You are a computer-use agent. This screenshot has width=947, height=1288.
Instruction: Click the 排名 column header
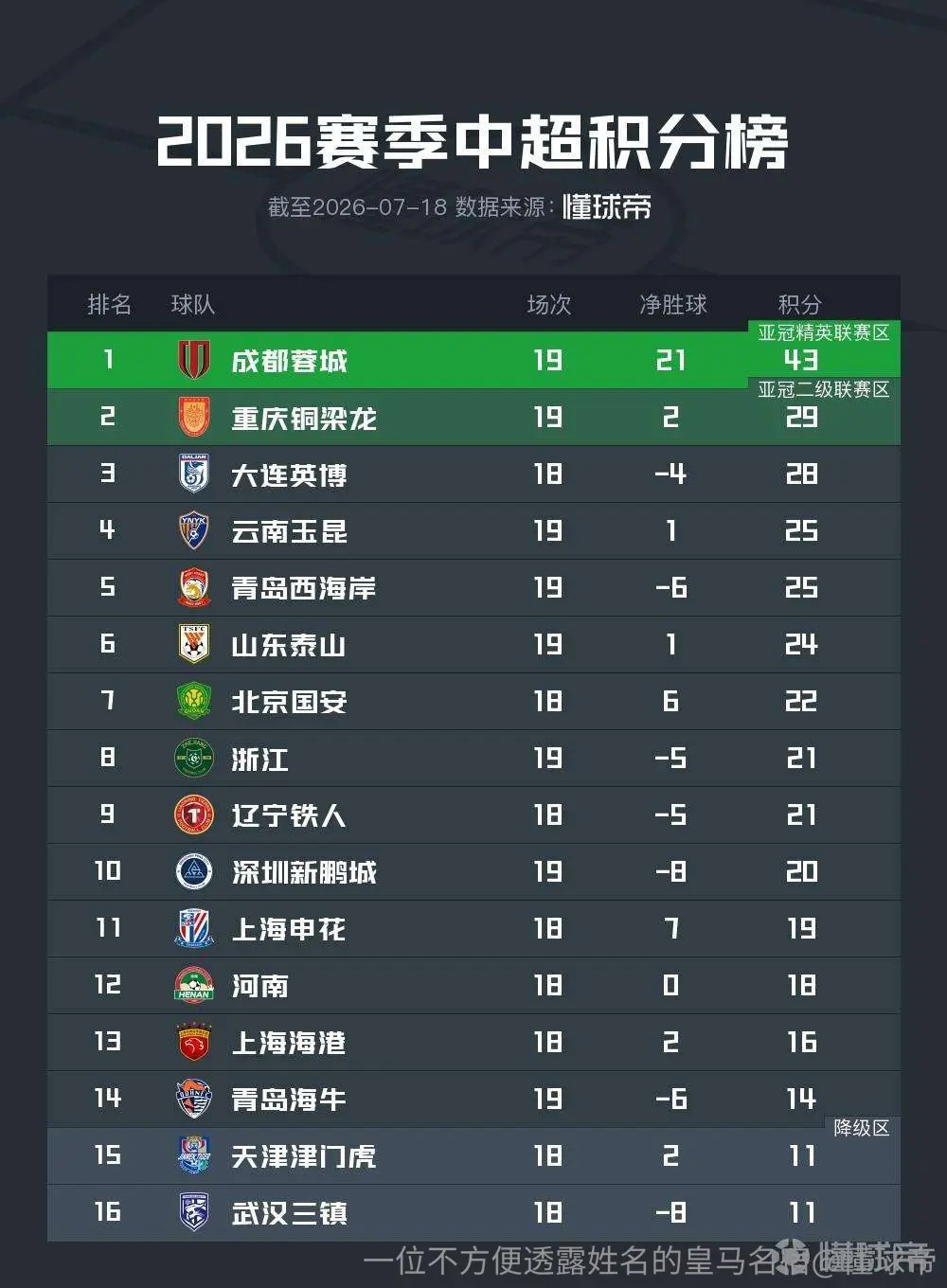[110, 305]
